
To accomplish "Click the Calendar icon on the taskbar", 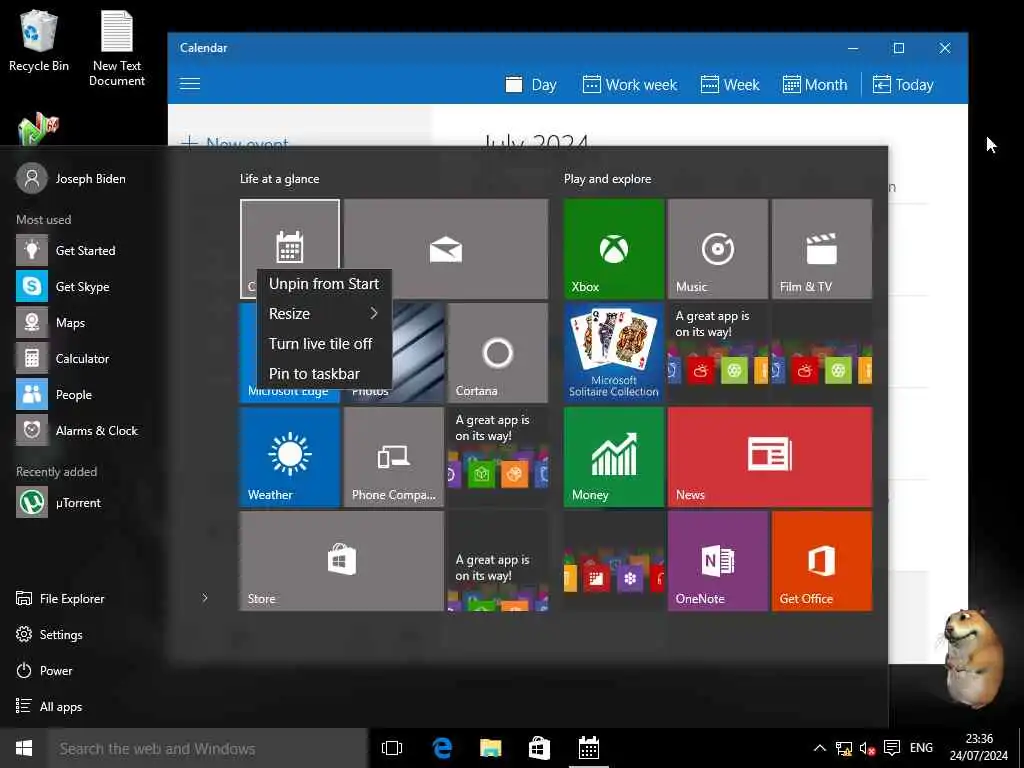I will (588, 748).
